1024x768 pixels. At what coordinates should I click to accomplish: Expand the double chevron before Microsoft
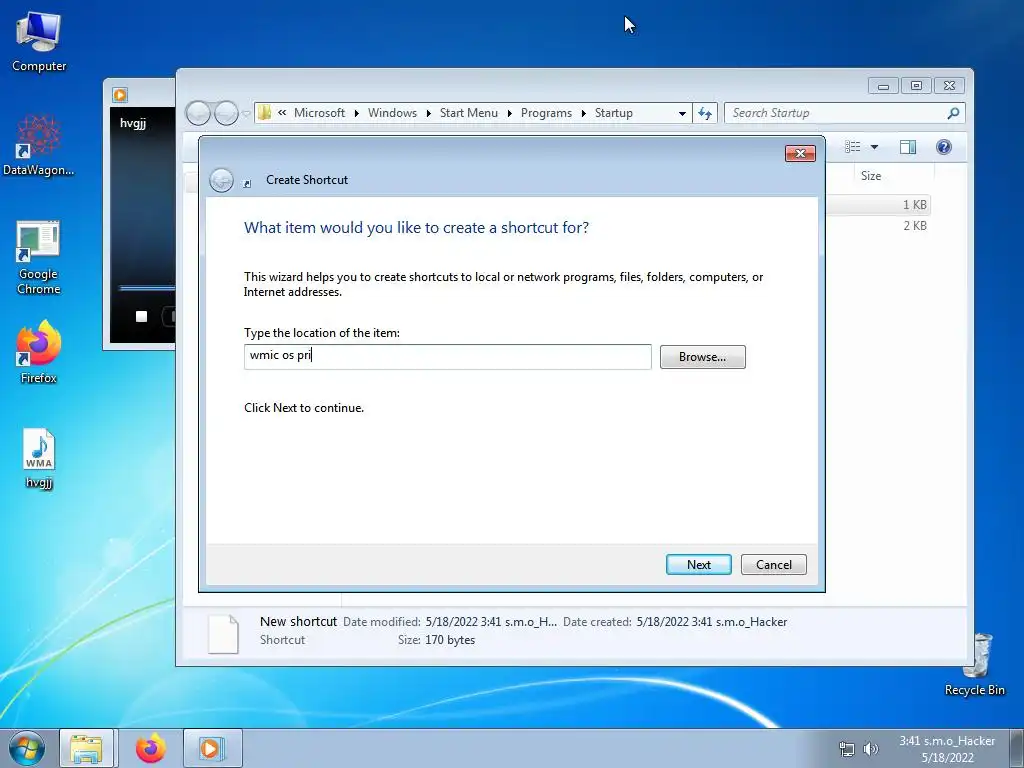click(282, 113)
